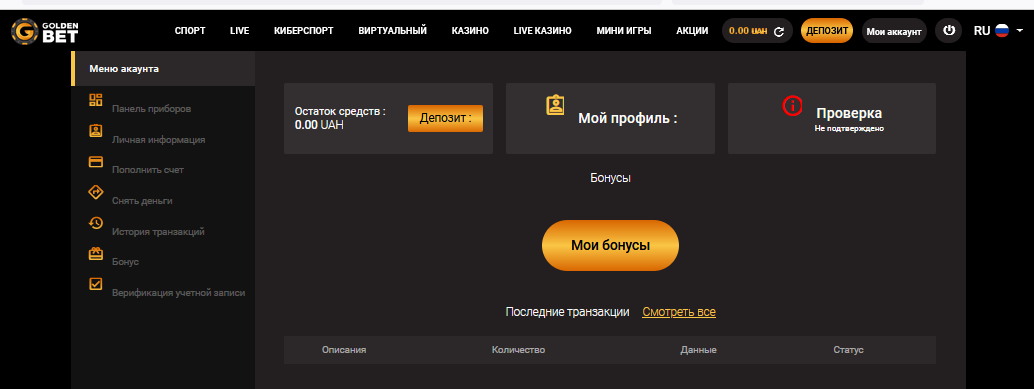
Task: Open Верификация учетной записи in sidebar
Action: (x=179, y=293)
